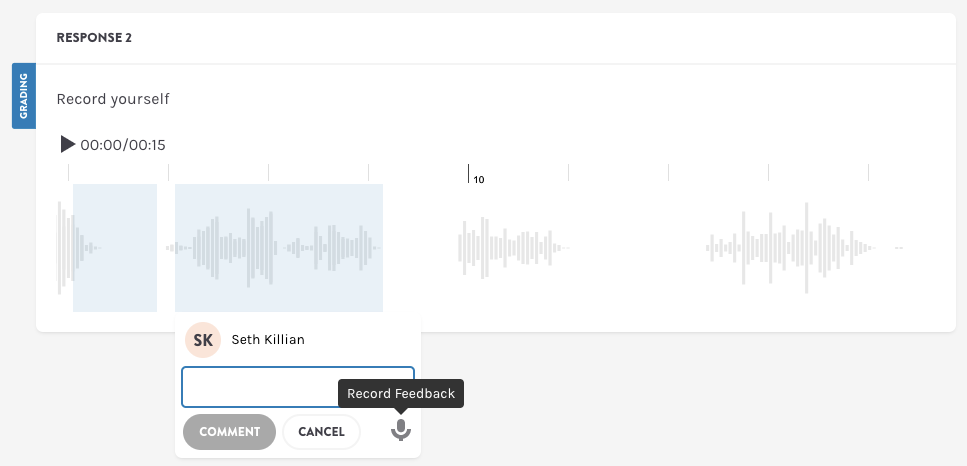Image resolution: width=967 pixels, height=466 pixels.
Task: Open the GRADING side tab
Action: 23,96
